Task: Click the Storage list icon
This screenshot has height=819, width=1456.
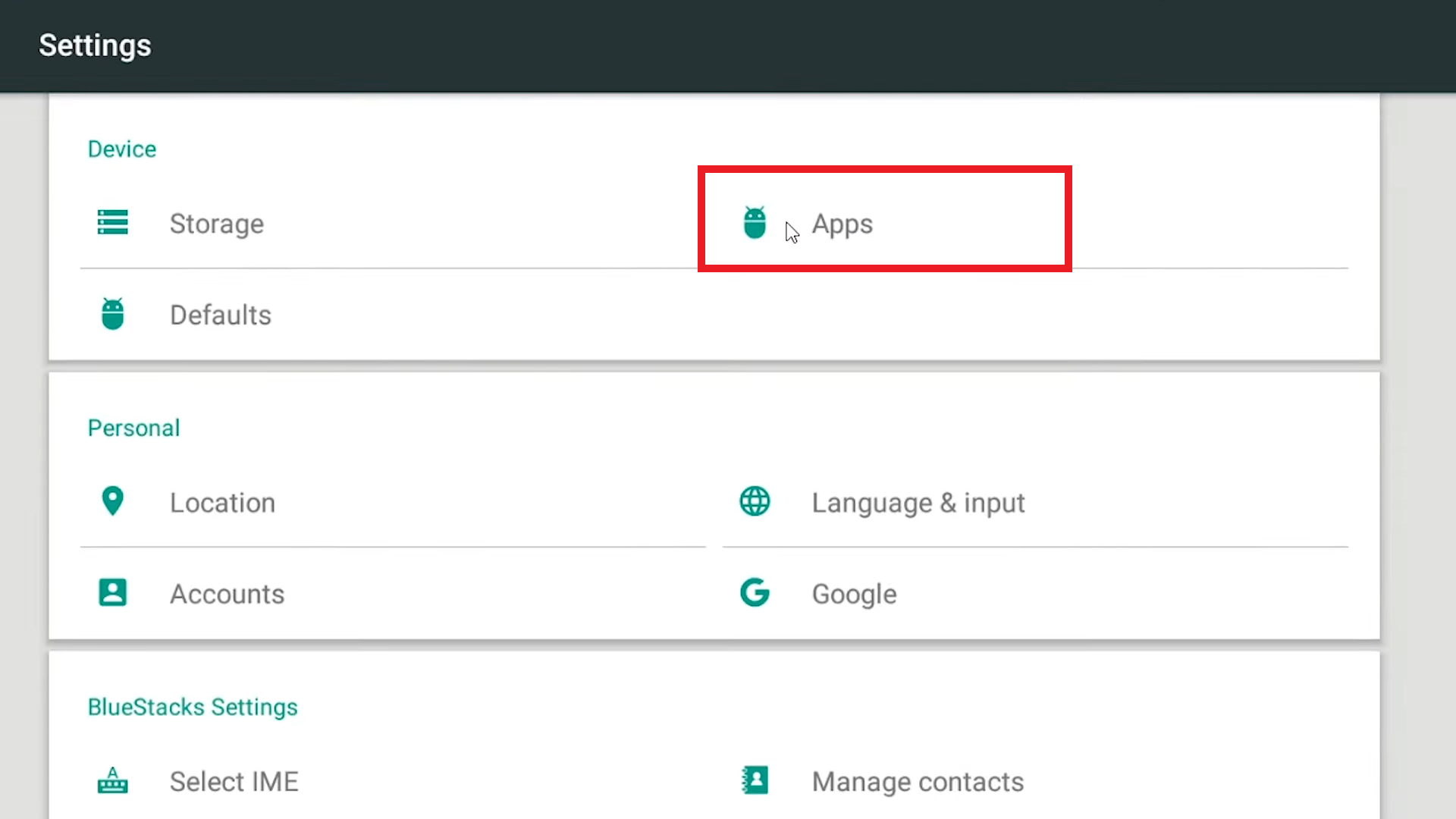Action: [x=112, y=223]
